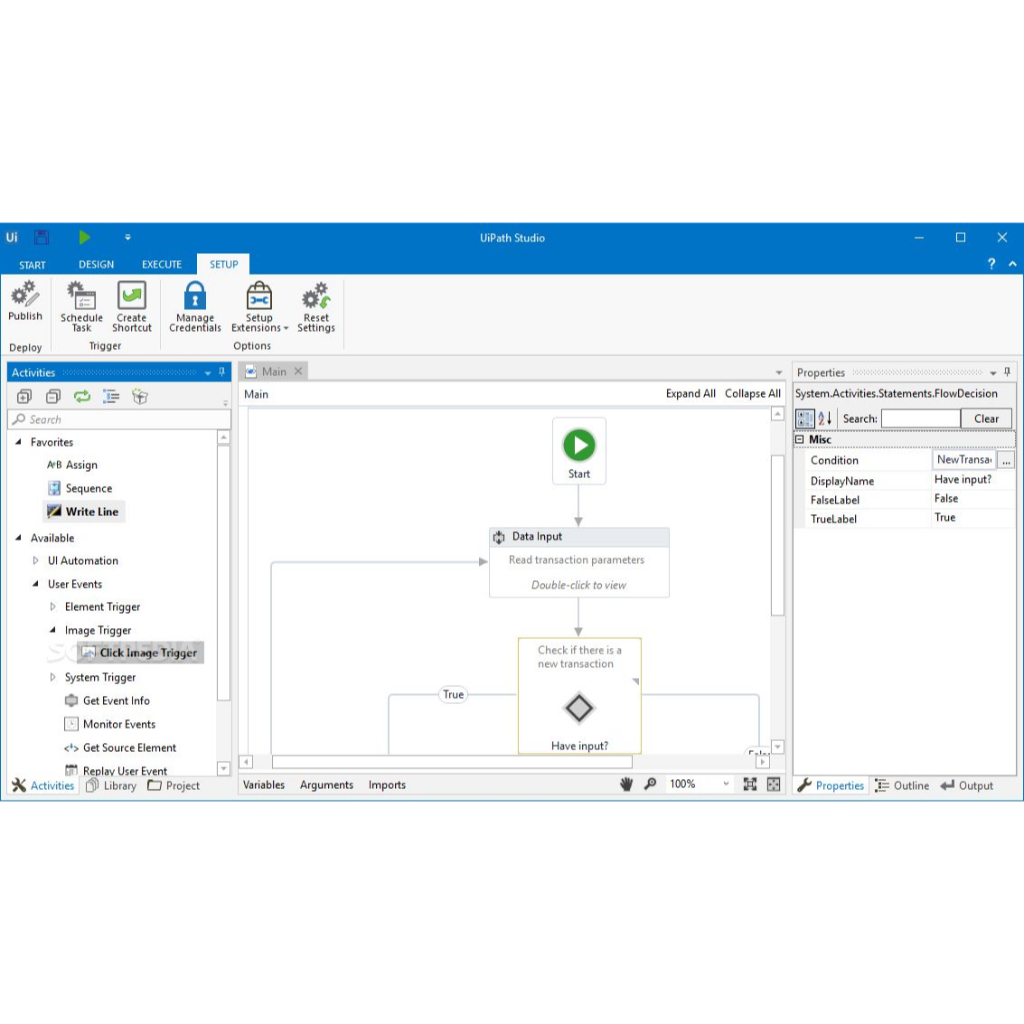The height and width of the screenshot is (1024, 1024).
Task: Switch to the Outline tab
Action: coord(902,786)
